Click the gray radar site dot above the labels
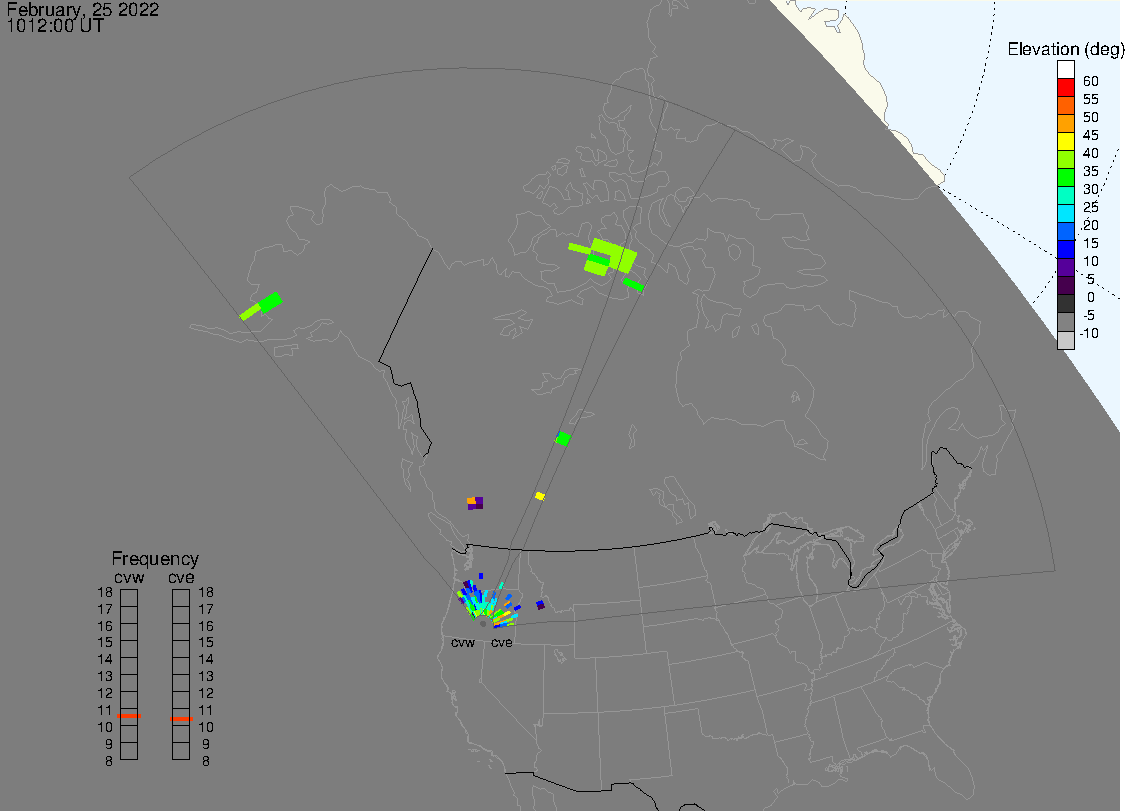The width and height of the screenshot is (1125, 811). (x=482, y=624)
